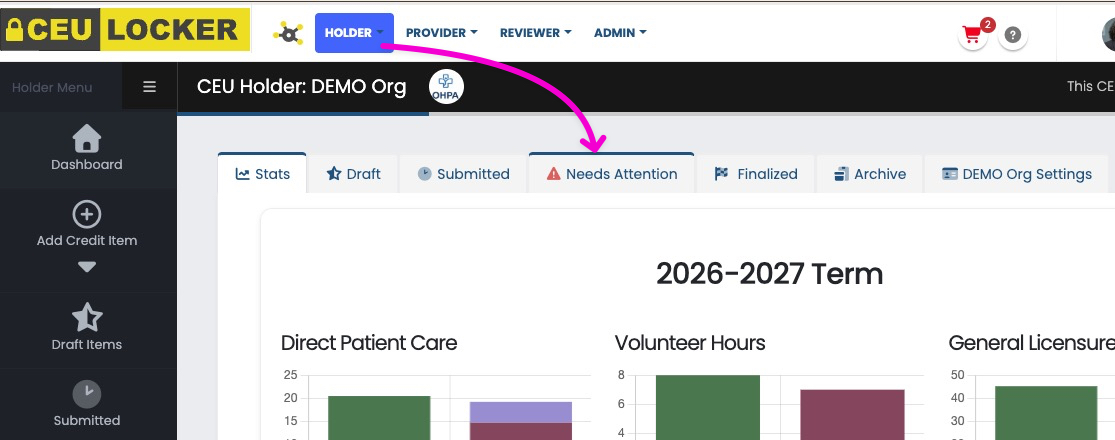Expand the Provider dropdown menu

(x=441, y=33)
